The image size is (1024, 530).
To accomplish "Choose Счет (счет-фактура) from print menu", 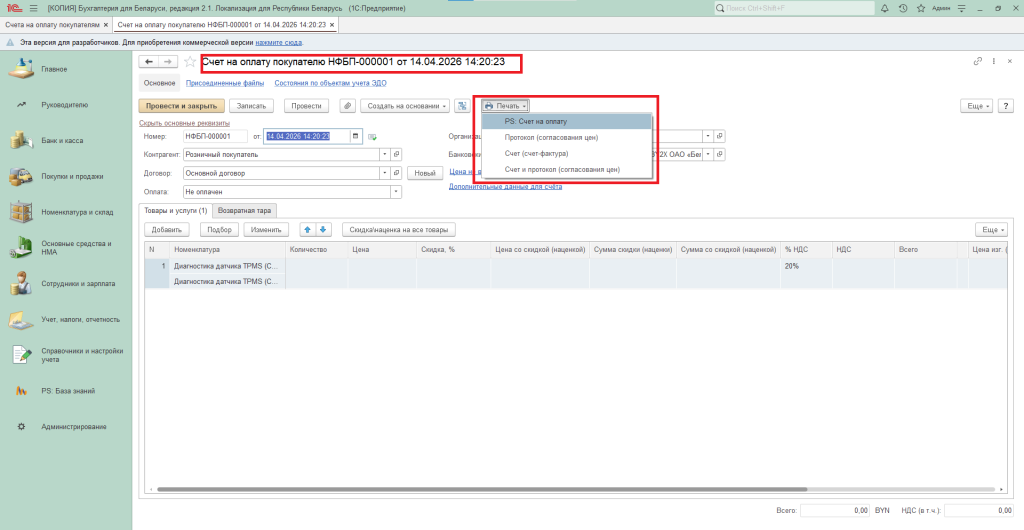I will click(x=536, y=153).
